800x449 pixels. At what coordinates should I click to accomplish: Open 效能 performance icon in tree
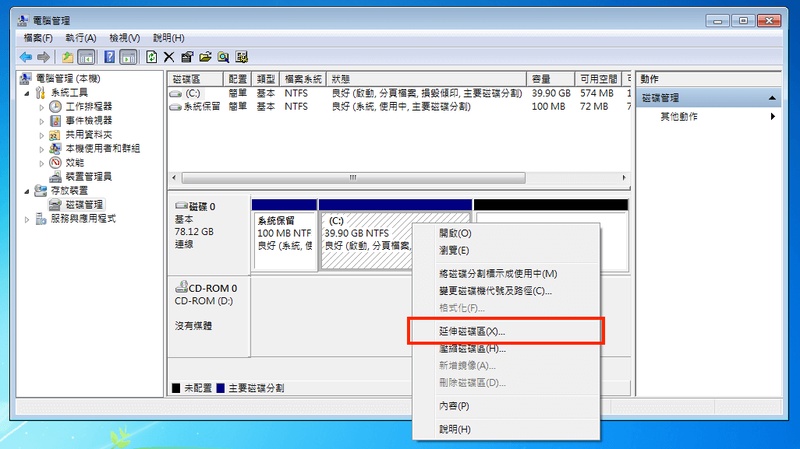click(x=55, y=163)
